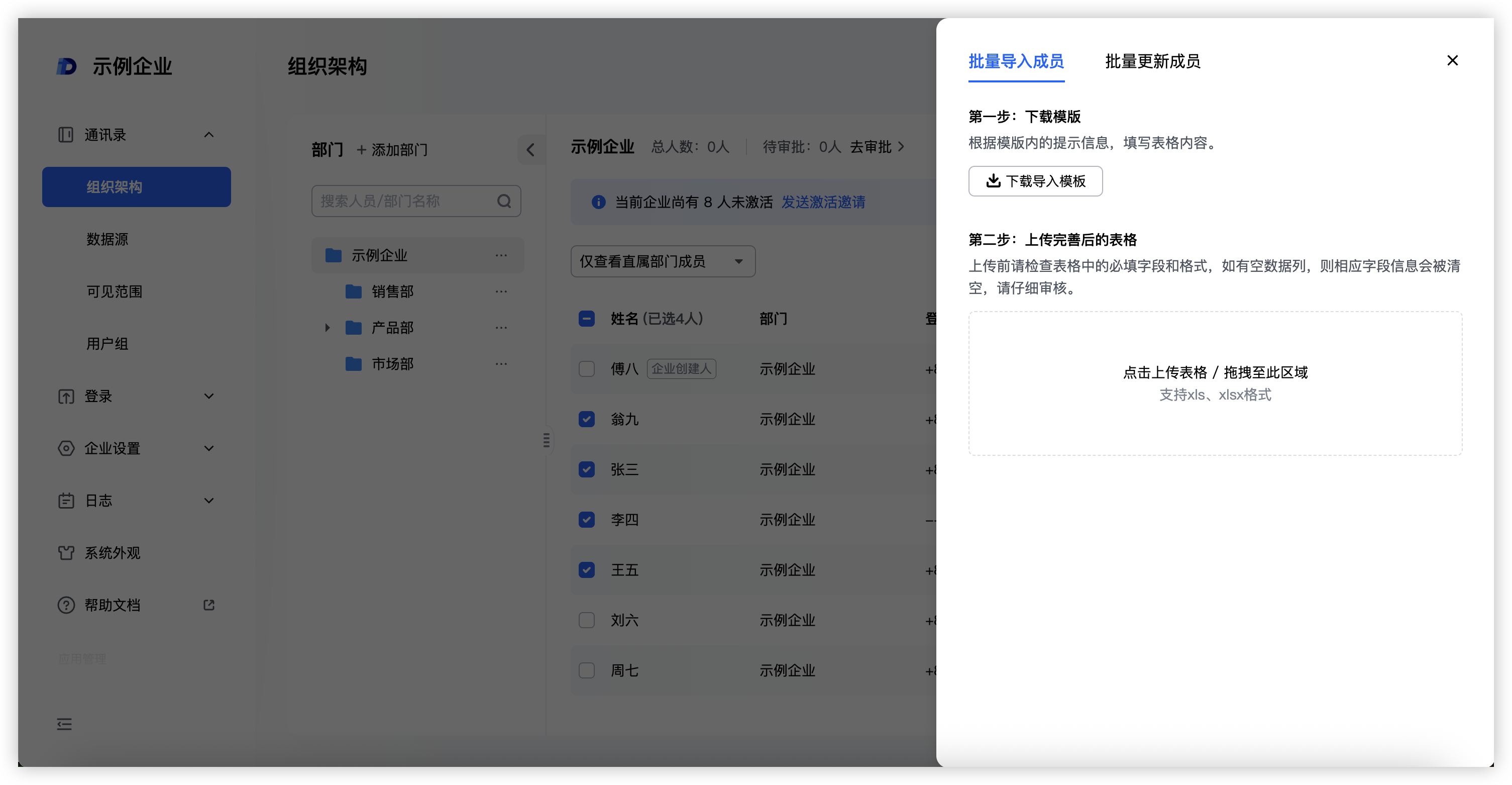Expand the 产品部 tree node

point(328,328)
